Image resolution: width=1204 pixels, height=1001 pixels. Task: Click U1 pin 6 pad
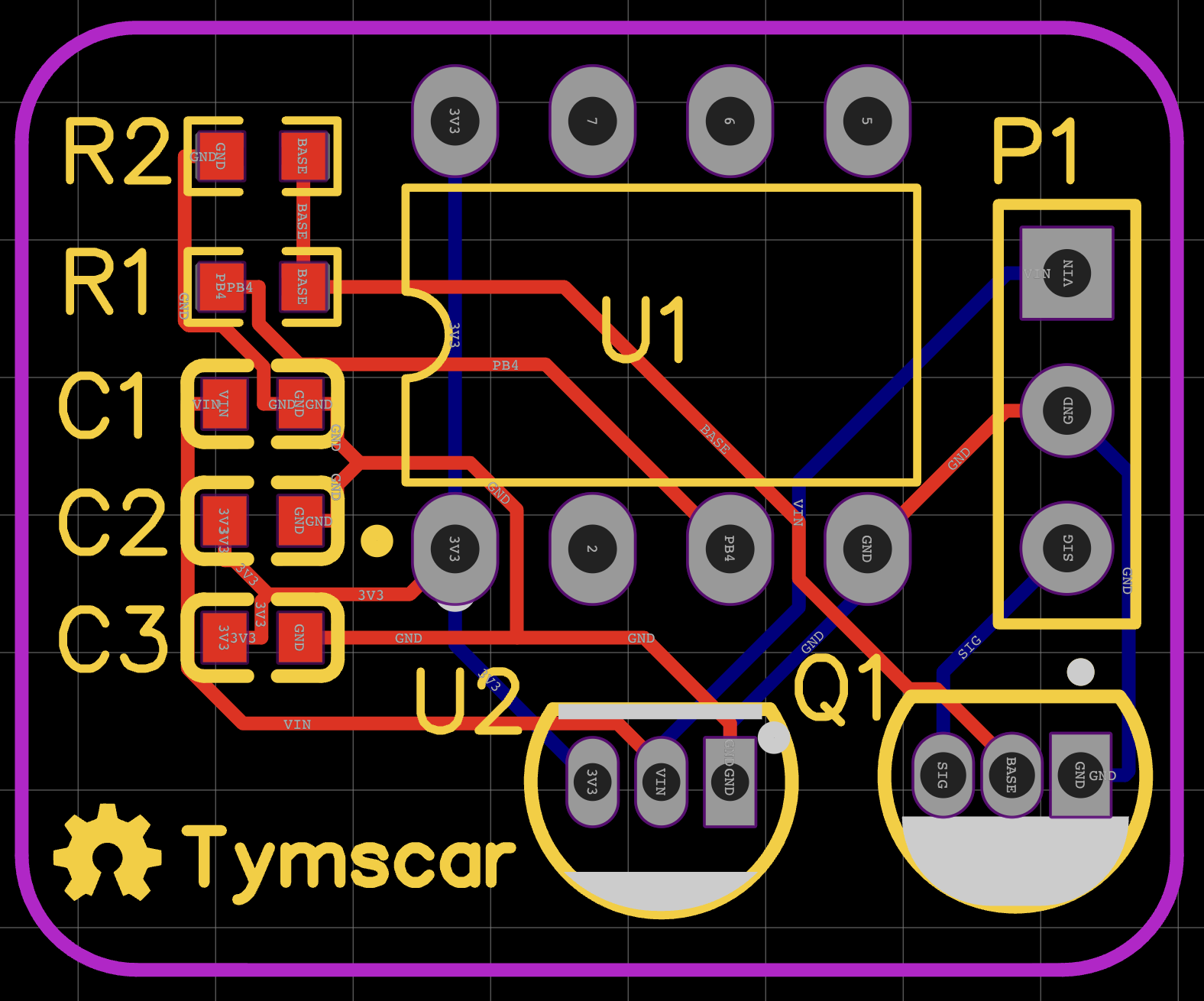730,121
